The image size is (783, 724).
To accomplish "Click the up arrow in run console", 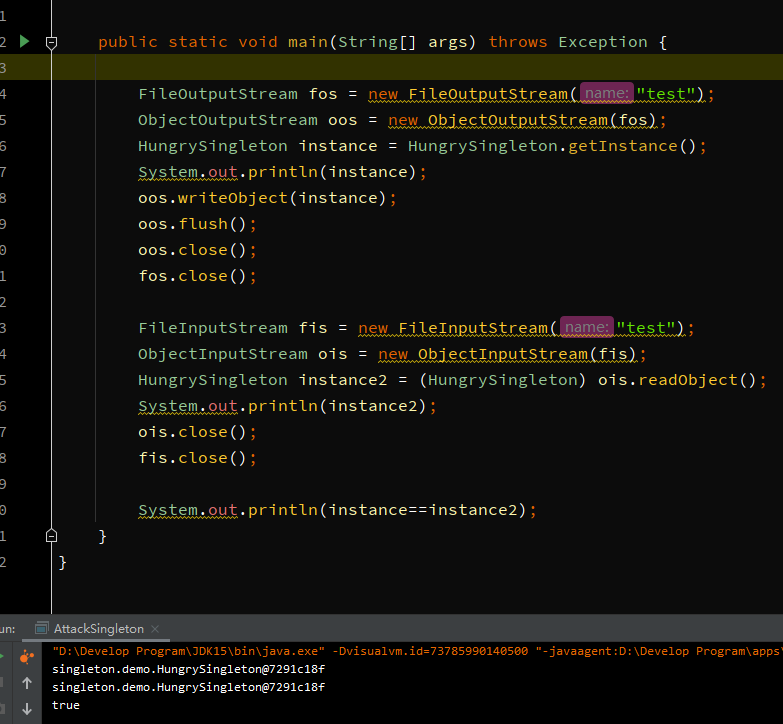I will (27, 683).
